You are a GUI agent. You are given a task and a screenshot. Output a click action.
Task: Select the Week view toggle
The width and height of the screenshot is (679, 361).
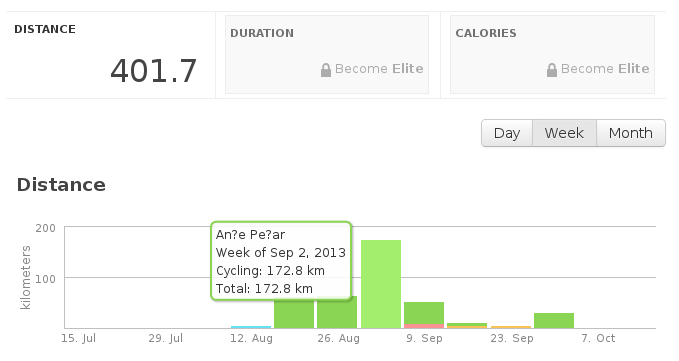[x=564, y=133]
